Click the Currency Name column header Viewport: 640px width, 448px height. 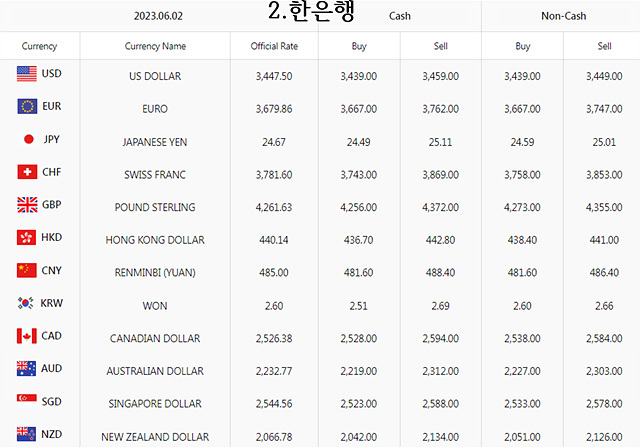coord(155,46)
